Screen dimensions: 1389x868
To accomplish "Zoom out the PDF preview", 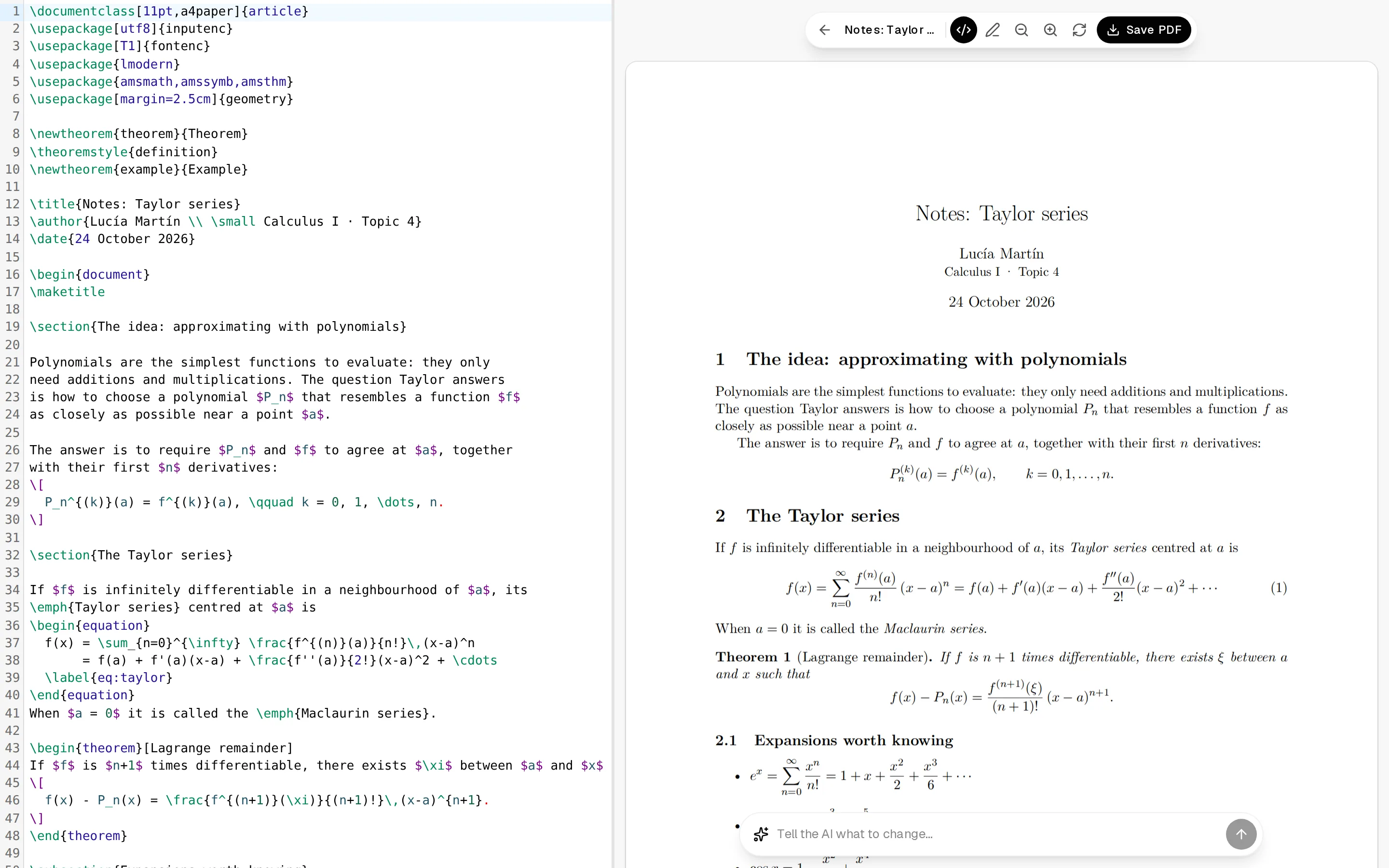I will 1021,30.
